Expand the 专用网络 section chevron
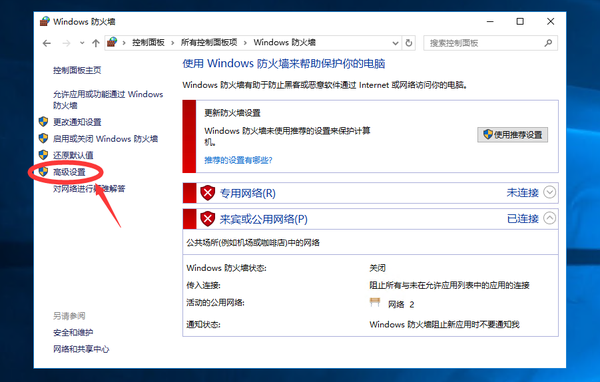The width and height of the screenshot is (600, 382). 549,192
